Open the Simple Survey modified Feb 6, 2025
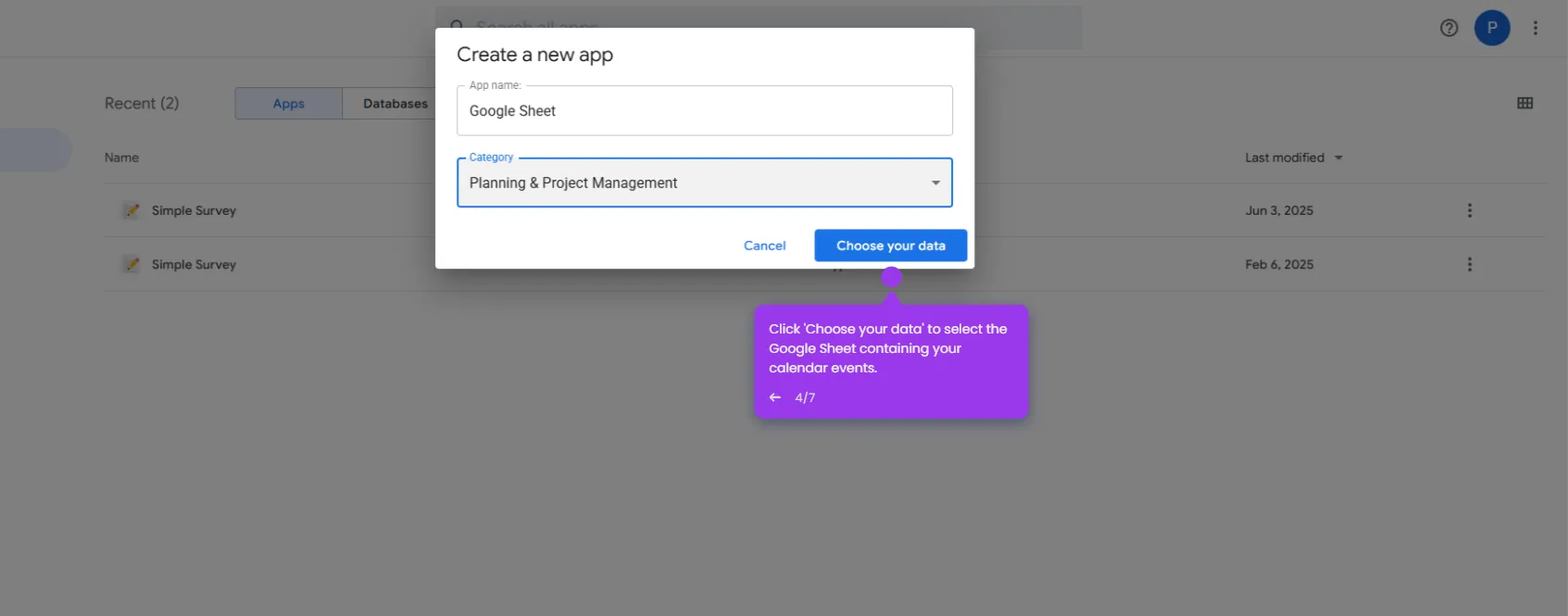The width and height of the screenshot is (1568, 616). [x=194, y=264]
